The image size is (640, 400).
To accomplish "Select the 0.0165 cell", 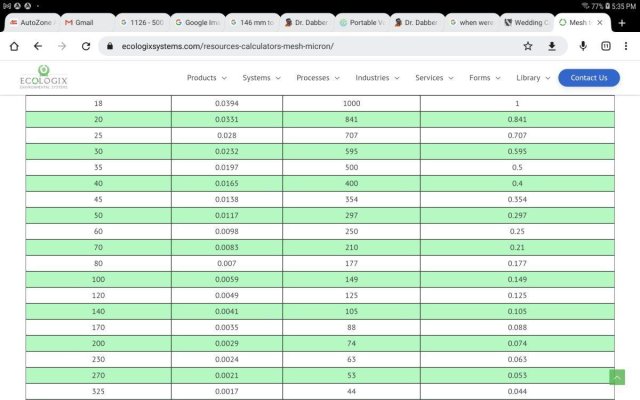I will point(227,183).
